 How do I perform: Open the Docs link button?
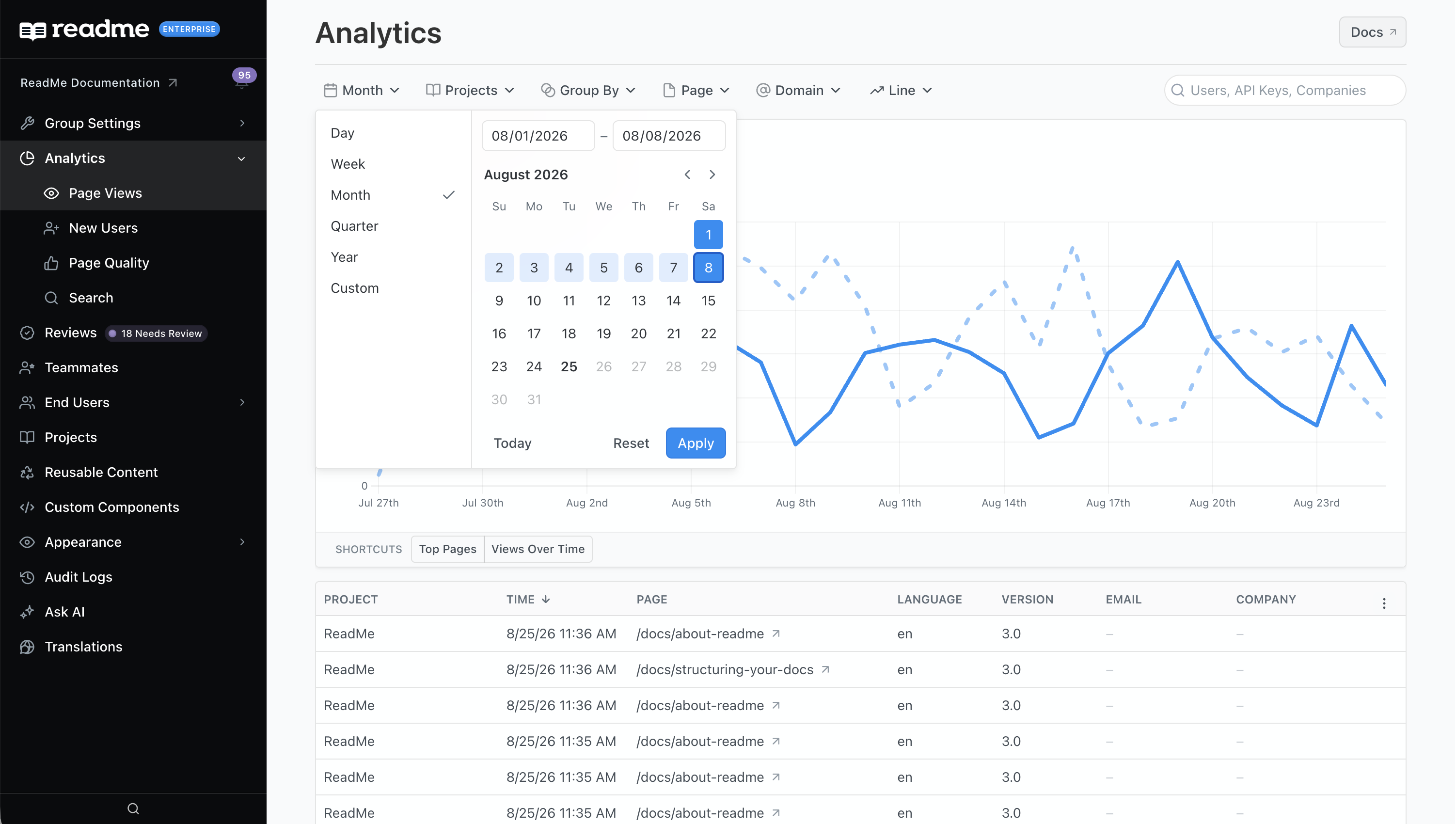(1372, 32)
